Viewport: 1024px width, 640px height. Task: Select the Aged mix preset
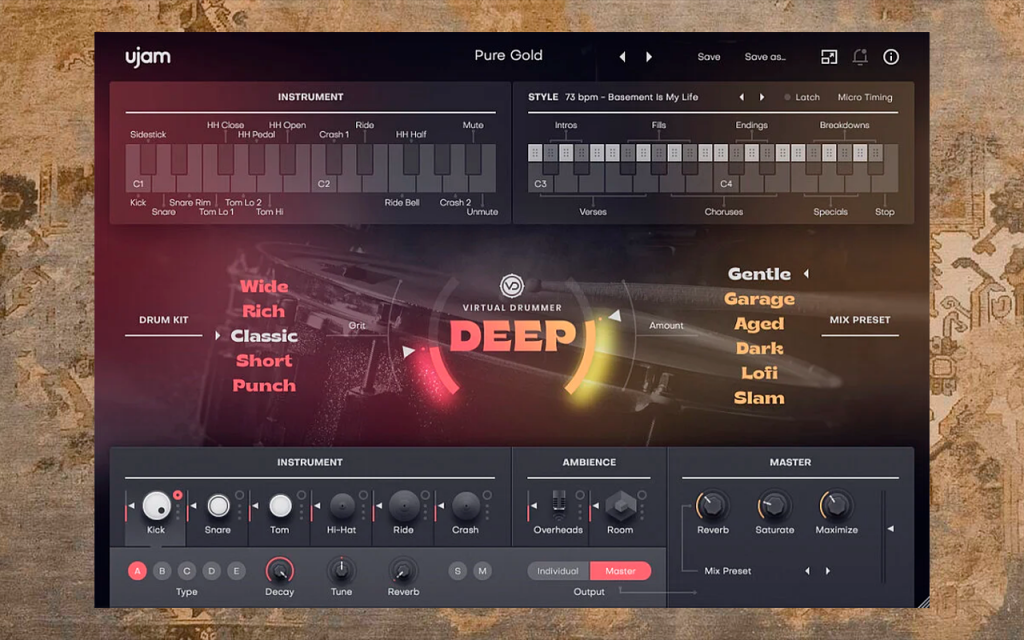point(760,323)
